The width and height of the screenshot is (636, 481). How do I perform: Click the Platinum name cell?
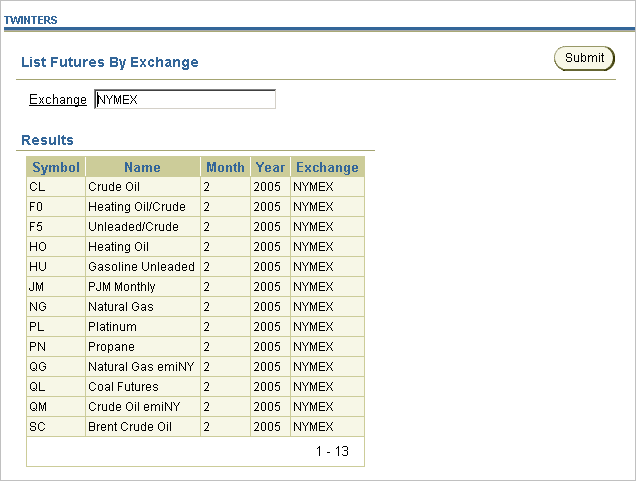(x=111, y=327)
